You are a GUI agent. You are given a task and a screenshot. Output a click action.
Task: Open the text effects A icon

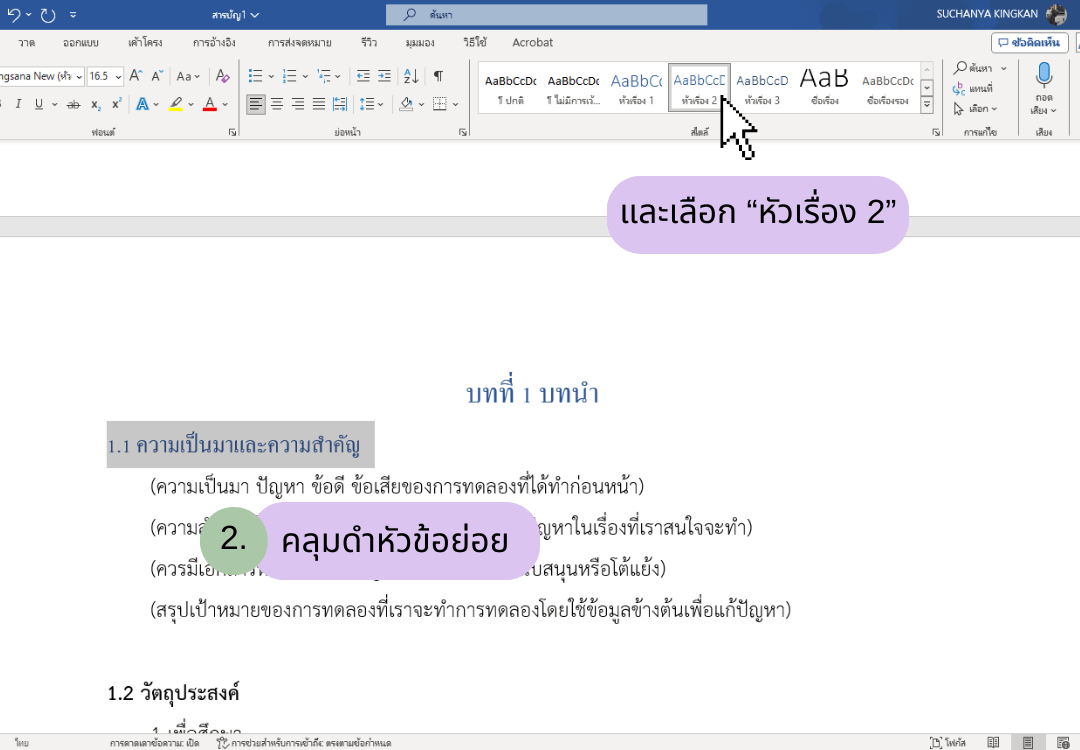(143, 104)
